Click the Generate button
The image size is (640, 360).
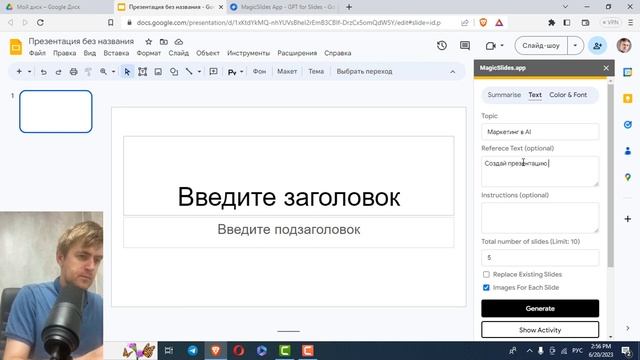point(540,309)
